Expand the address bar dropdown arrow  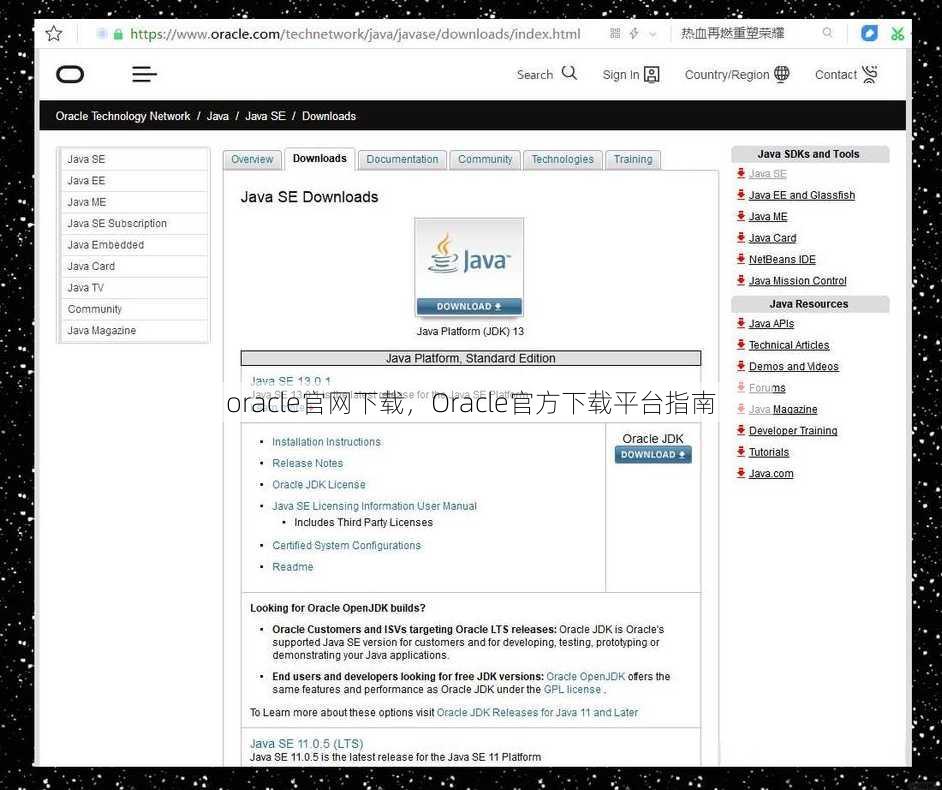click(653, 34)
